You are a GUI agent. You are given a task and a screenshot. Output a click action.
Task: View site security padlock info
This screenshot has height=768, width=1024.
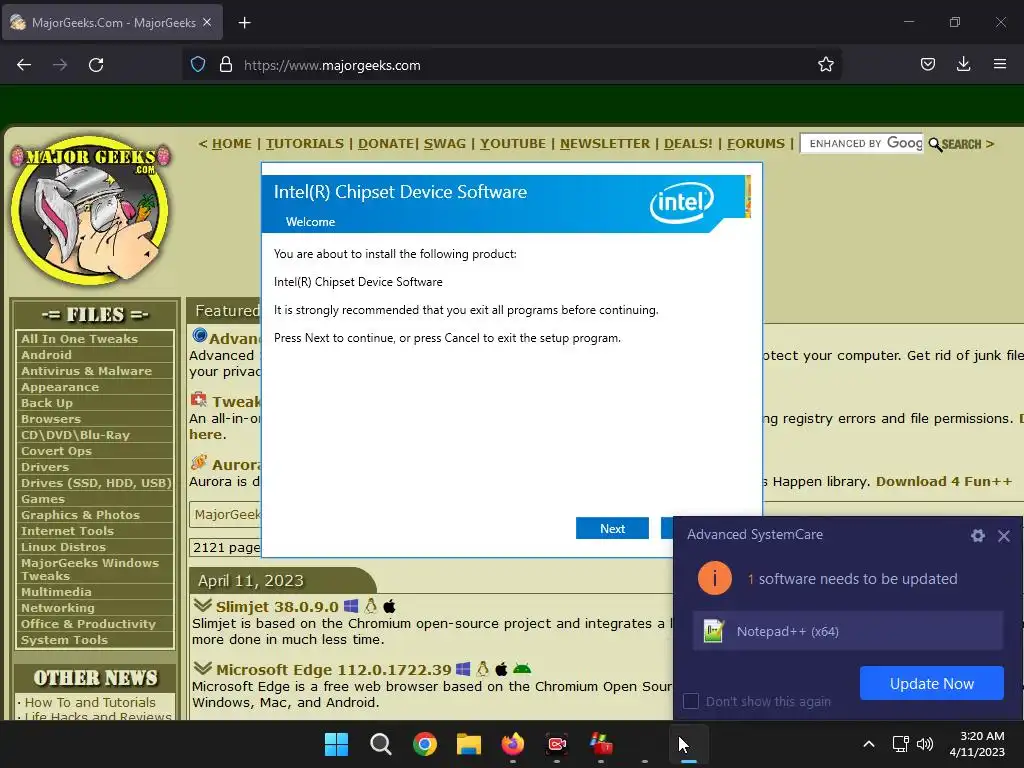tap(226, 65)
